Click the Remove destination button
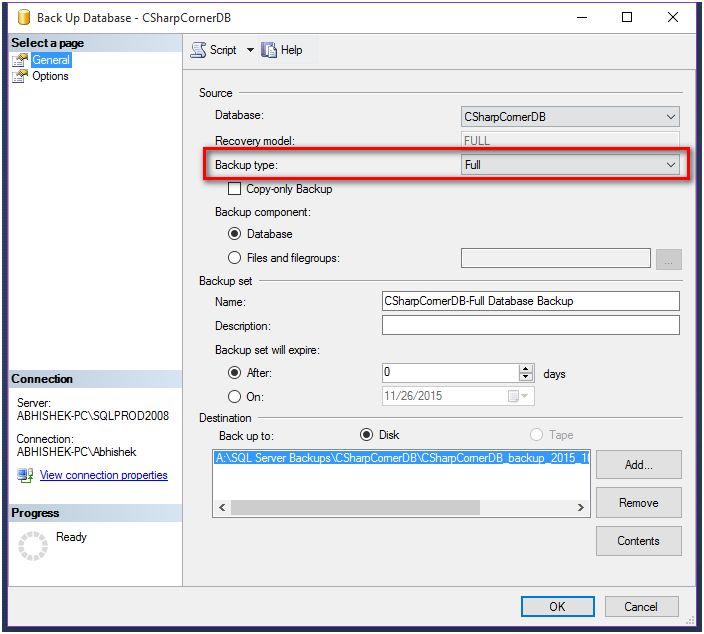Image resolution: width=704 pixels, height=634 pixels. point(638,502)
